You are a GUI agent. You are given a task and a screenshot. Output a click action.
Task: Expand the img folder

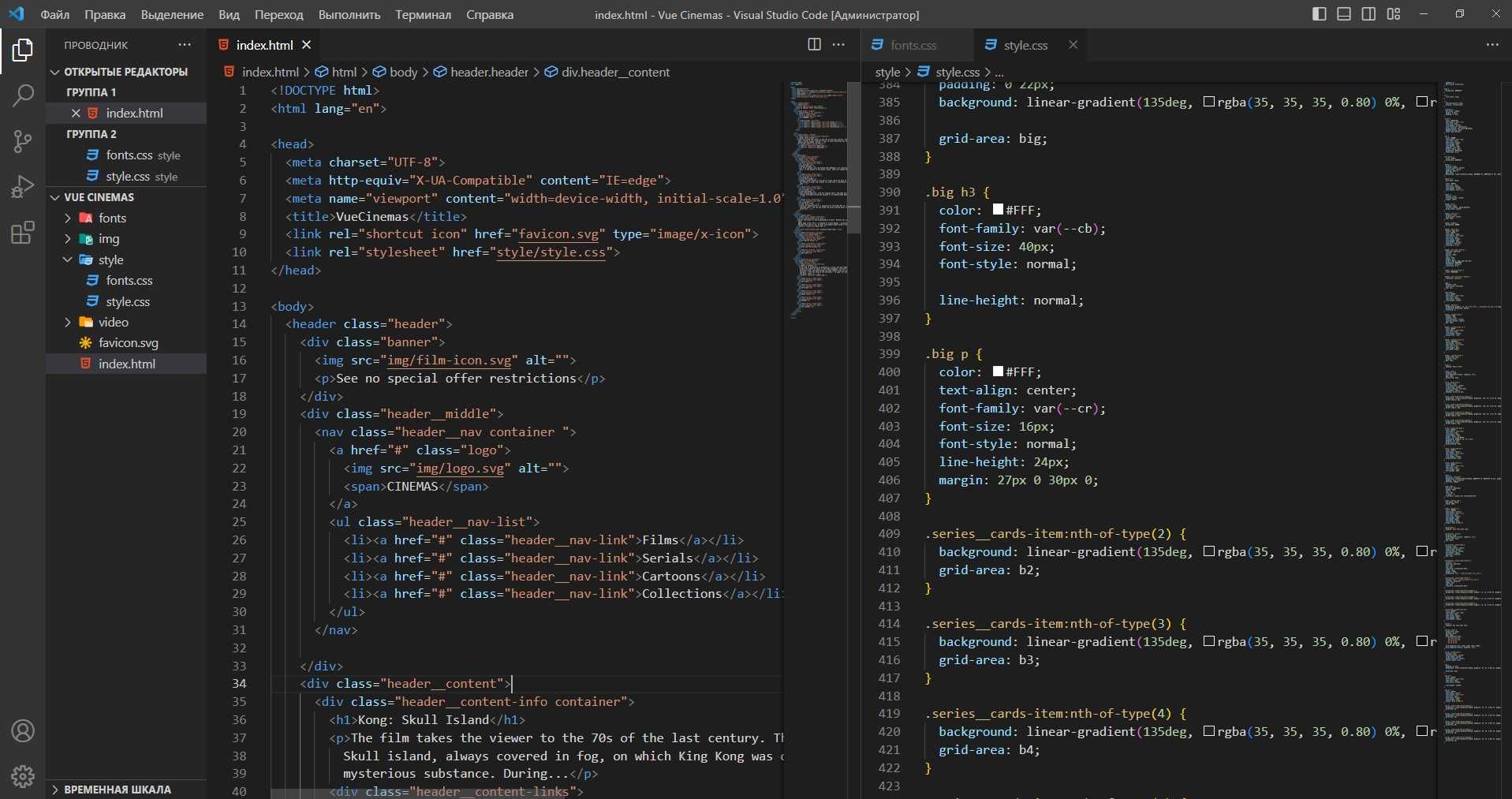pyautogui.click(x=68, y=238)
